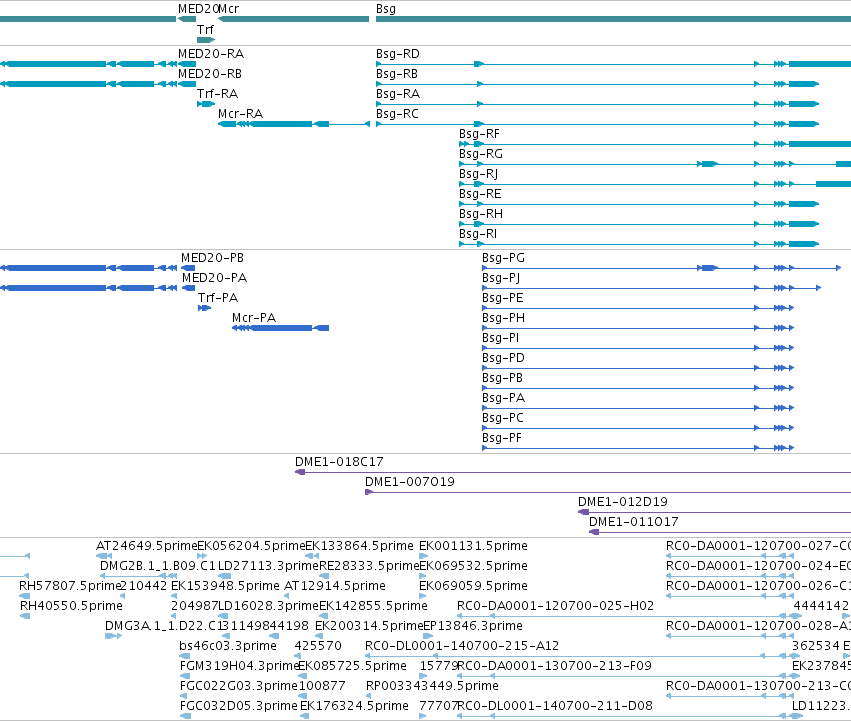851x721 pixels.
Task: Click the Bsg-PJ protein label
Action: [x=501, y=278]
